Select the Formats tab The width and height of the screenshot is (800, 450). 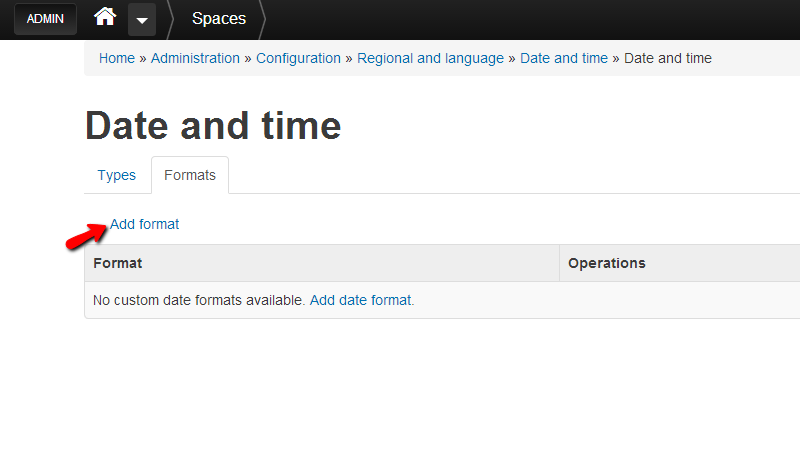[189, 175]
